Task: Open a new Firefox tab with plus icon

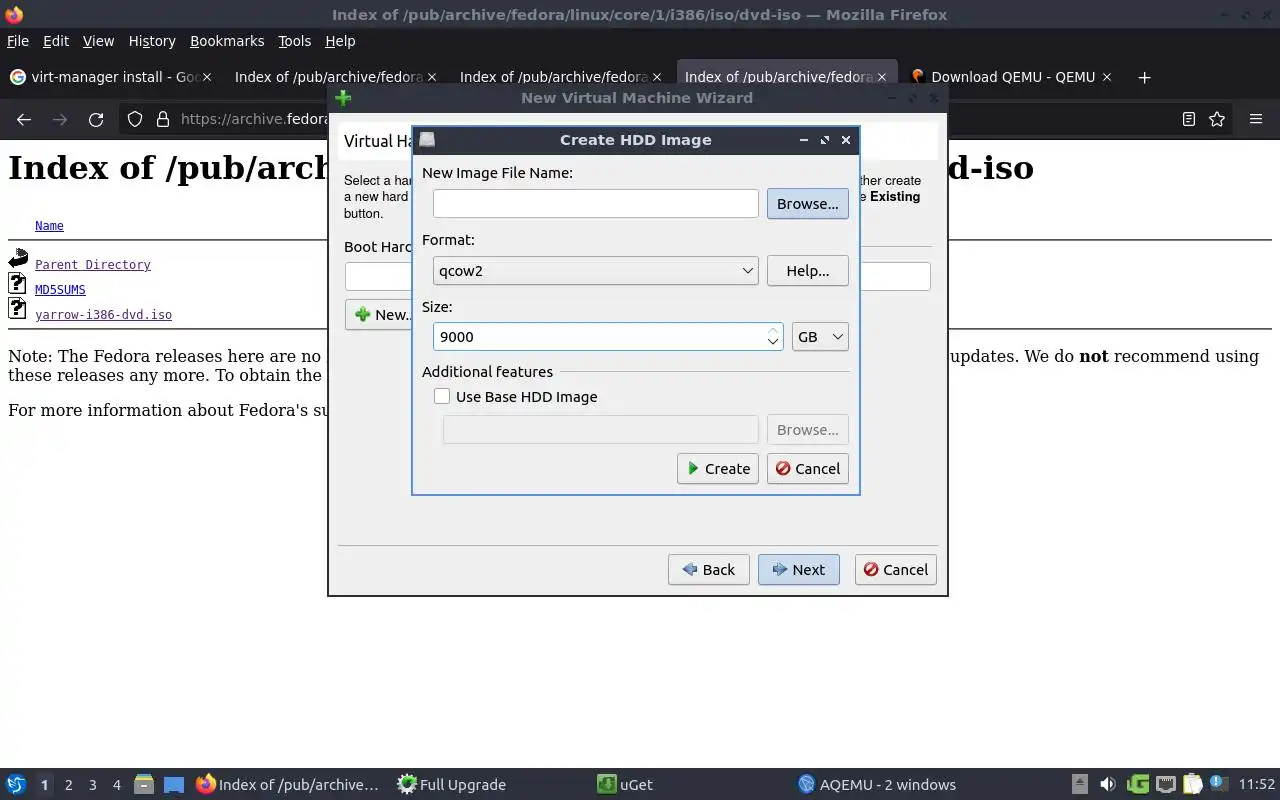Action: click(1144, 77)
